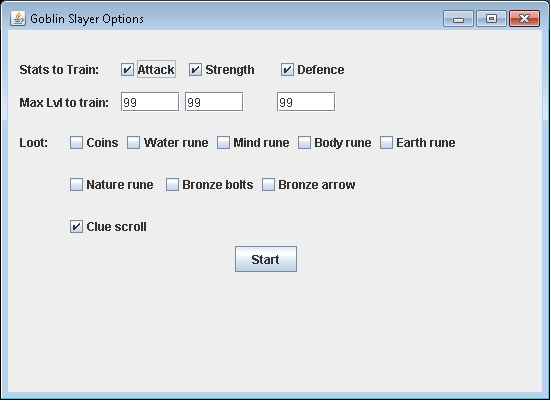Click the Start button

click(x=266, y=259)
